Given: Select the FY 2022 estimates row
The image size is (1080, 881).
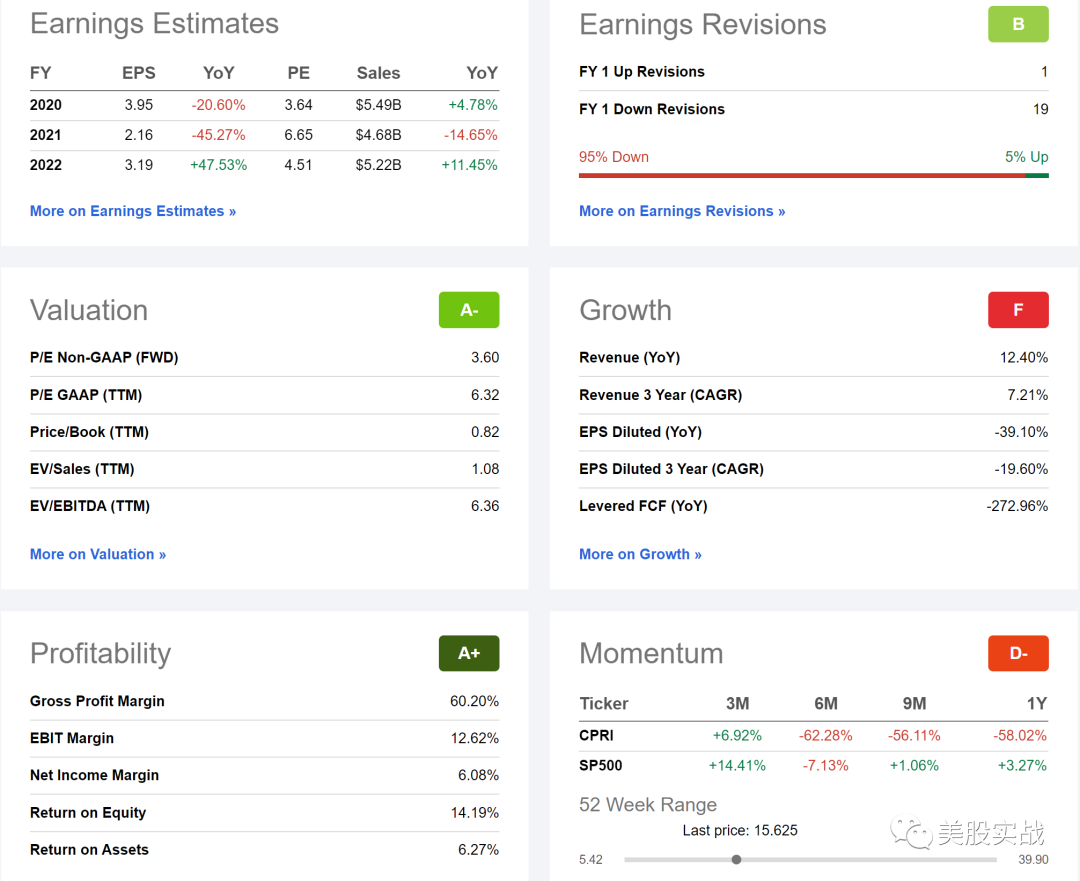Looking at the screenshot, I should (x=46, y=165).
